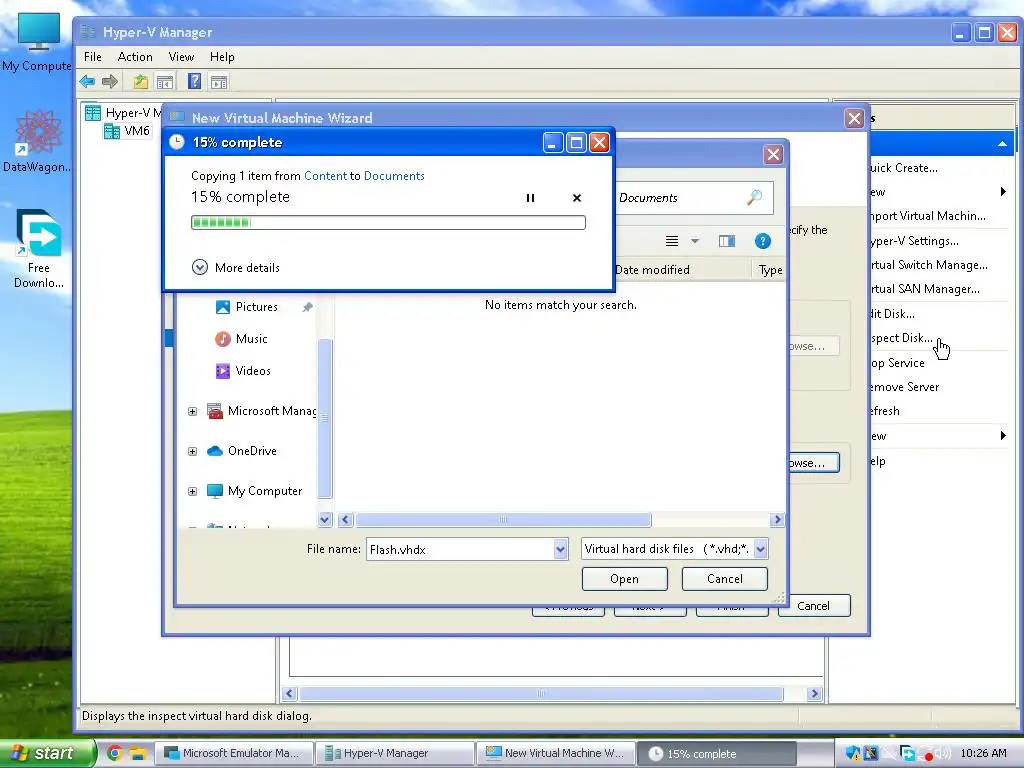Open Free Download desktop shortcut
The height and width of the screenshot is (768, 1024).
pos(39,249)
